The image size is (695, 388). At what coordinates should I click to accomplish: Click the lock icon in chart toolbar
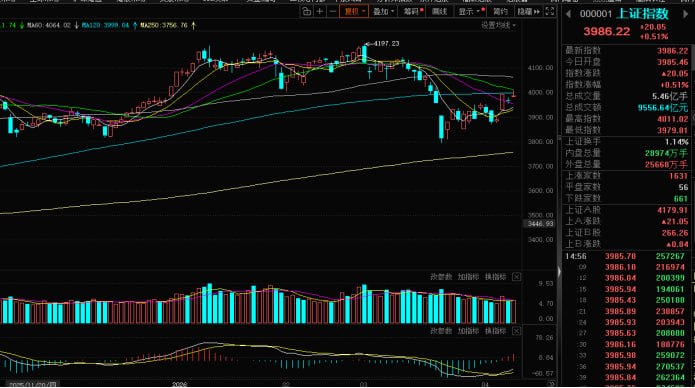click(x=306, y=12)
